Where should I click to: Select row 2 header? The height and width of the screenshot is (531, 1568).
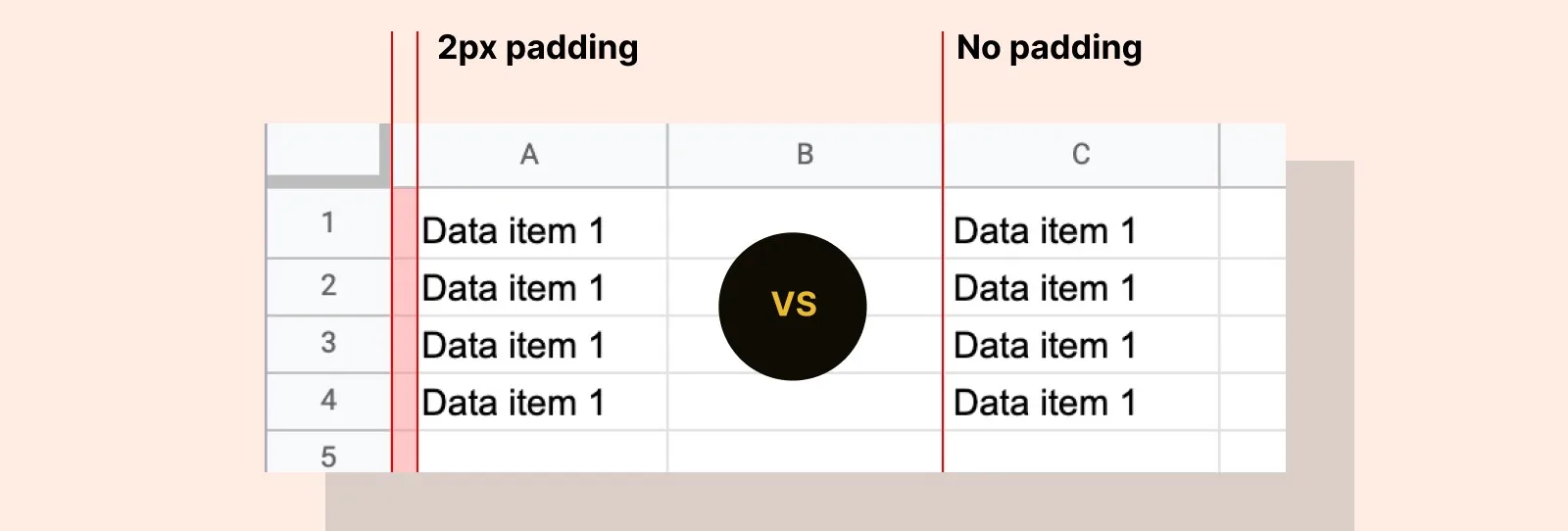tap(328, 286)
